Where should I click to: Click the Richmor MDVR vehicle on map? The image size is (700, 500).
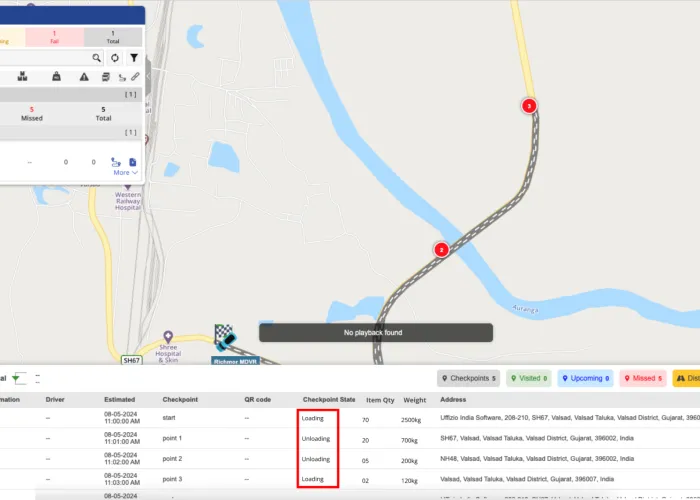[226, 340]
